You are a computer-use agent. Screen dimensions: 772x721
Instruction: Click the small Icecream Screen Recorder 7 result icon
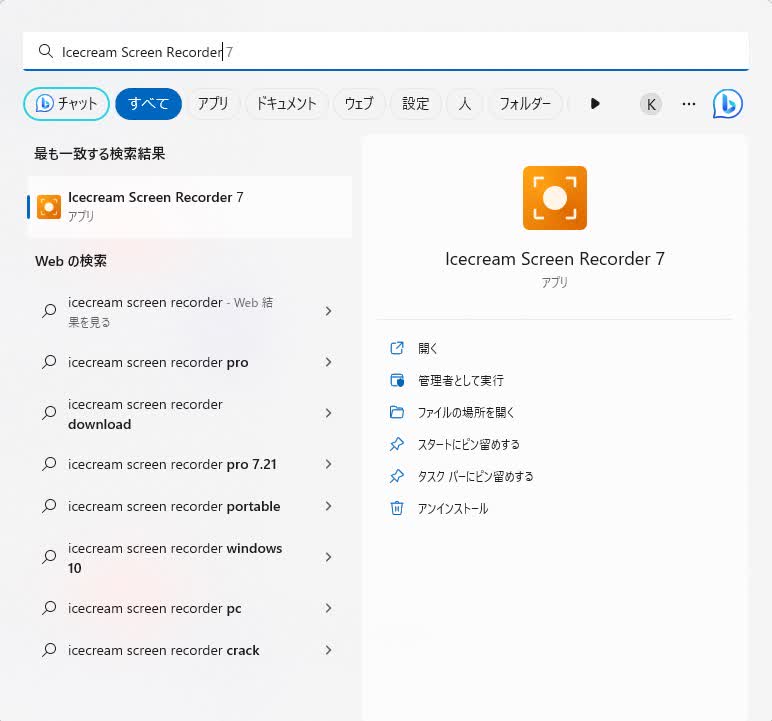coord(49,206)
